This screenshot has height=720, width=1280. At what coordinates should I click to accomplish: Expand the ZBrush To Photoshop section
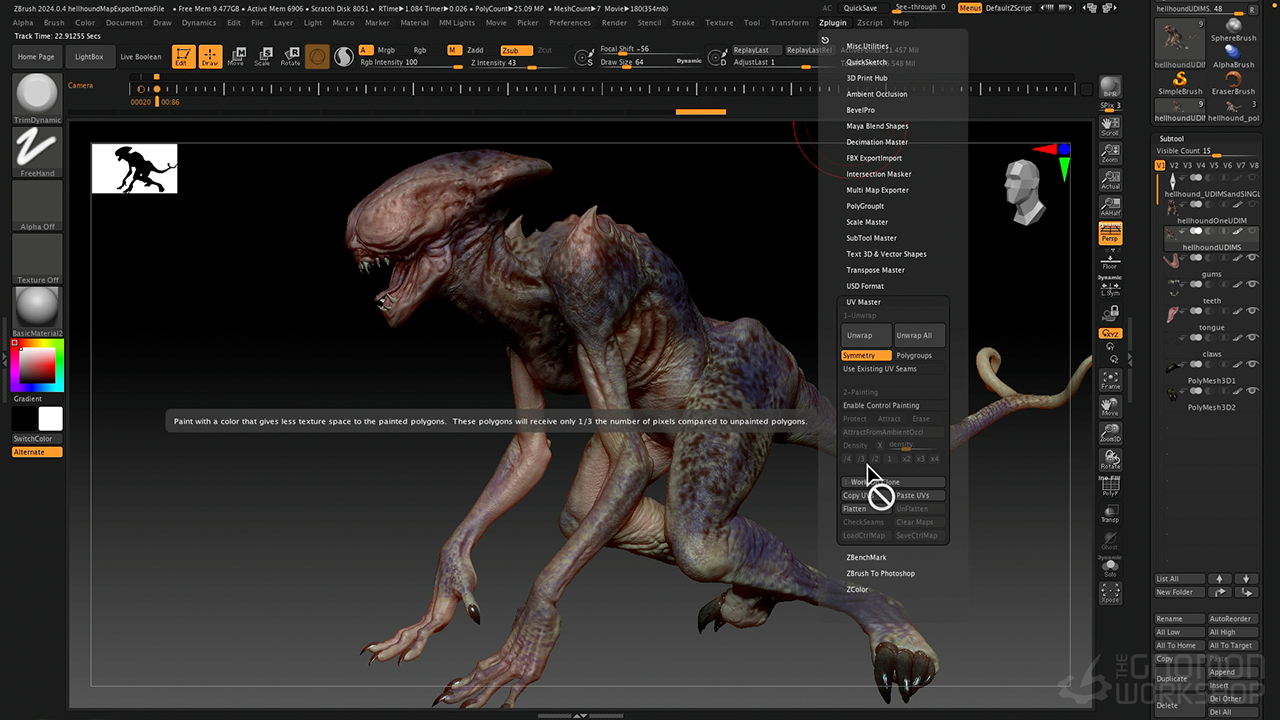tap(880, 573)
